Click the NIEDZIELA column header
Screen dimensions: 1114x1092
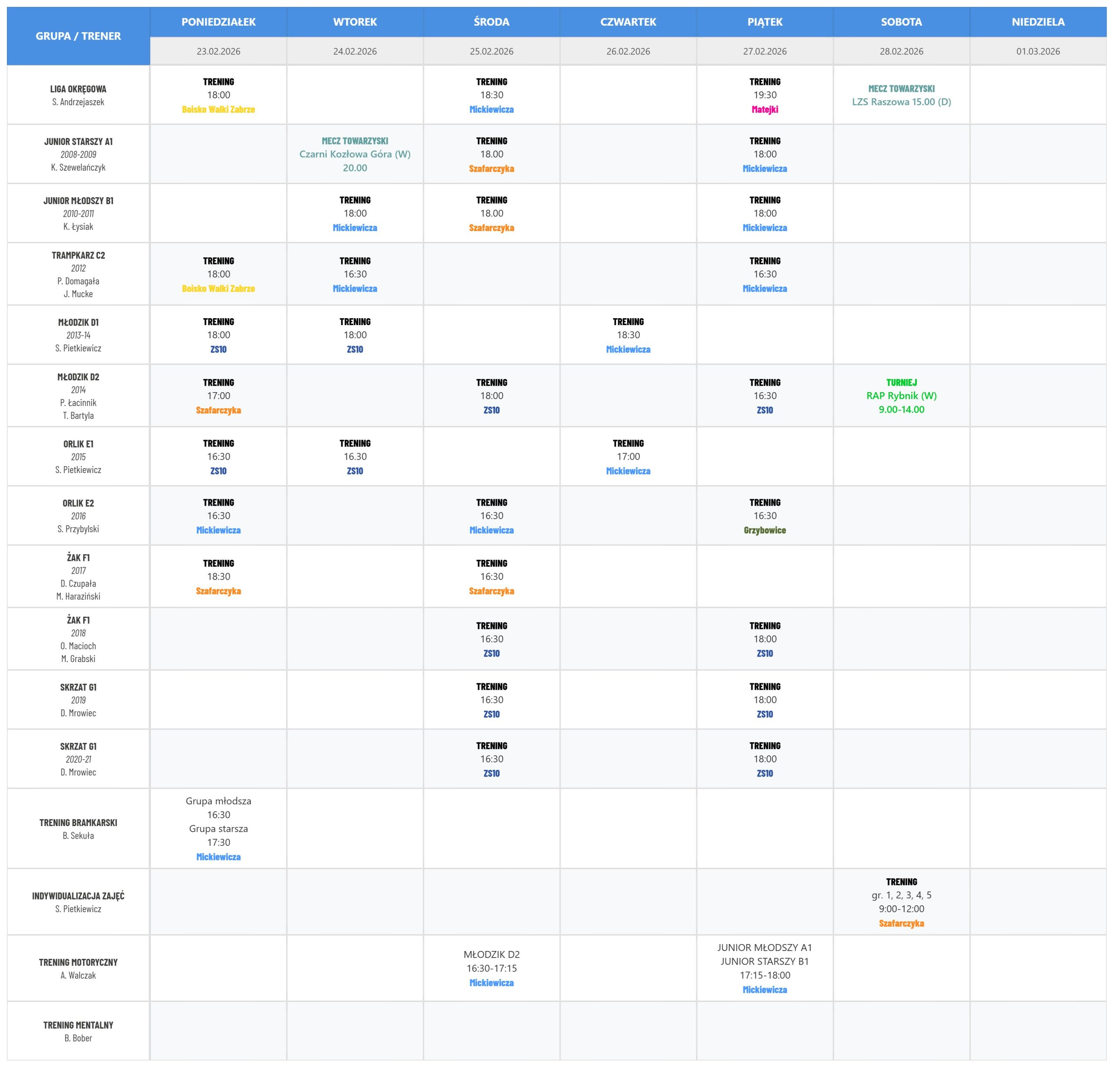pos(1038,22)
